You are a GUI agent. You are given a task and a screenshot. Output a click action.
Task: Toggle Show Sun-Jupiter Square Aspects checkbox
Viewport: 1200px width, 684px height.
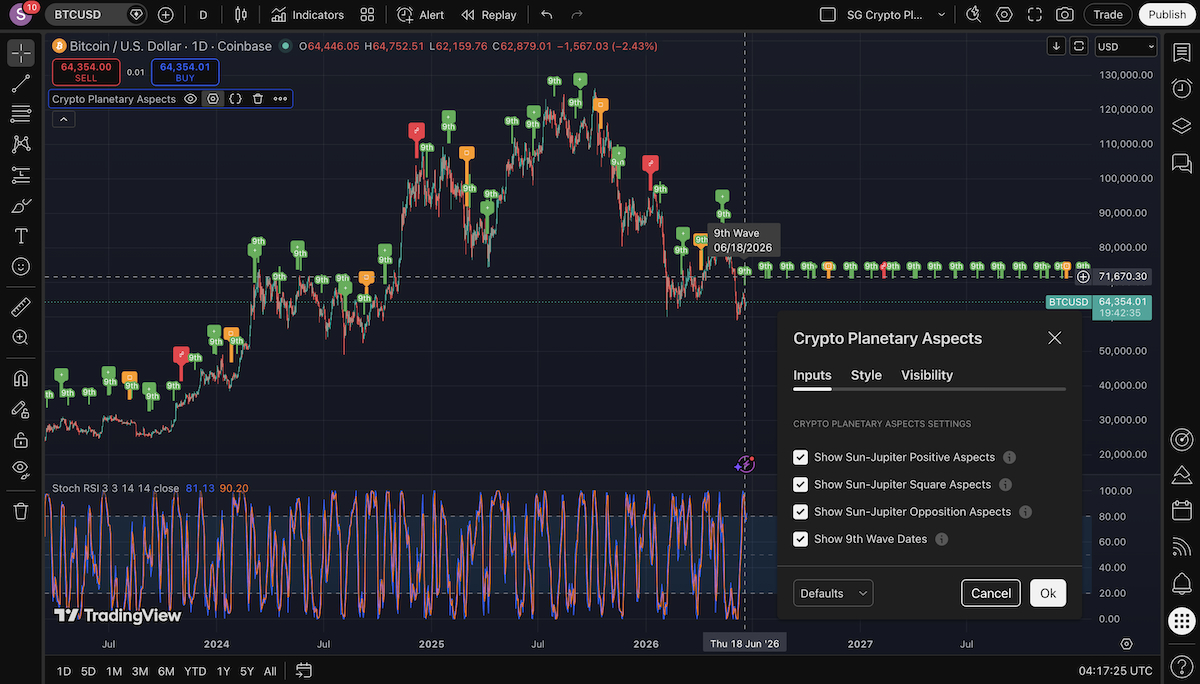click(x=800, y=484)
